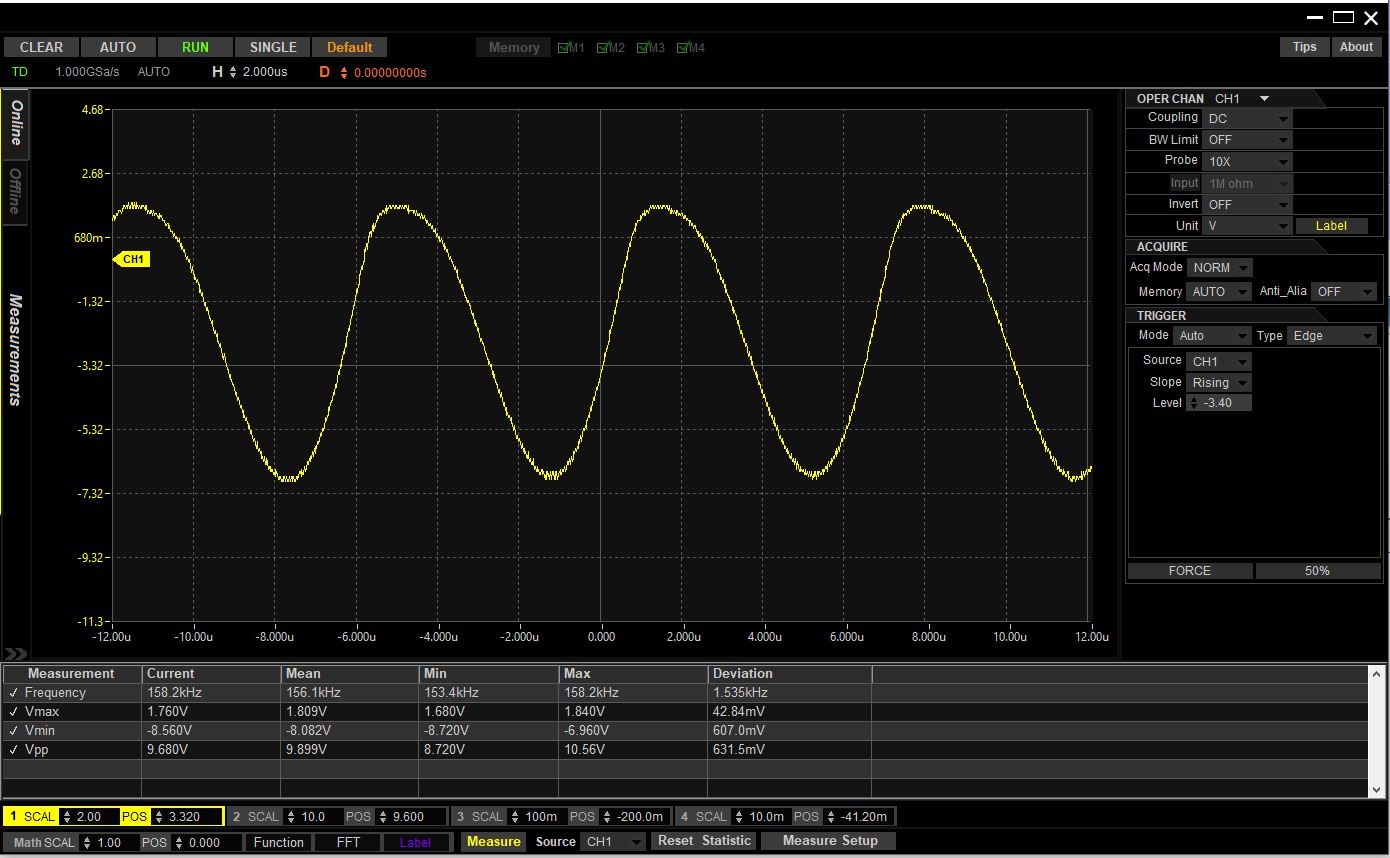Select channel 2 SCAL button

tap(255, 817)
